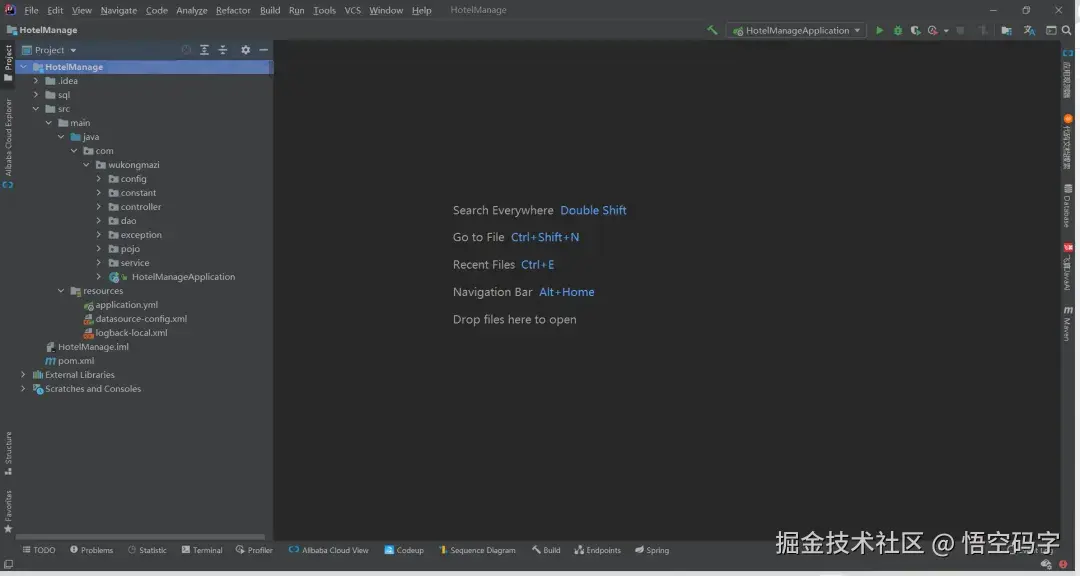This screenshot has height=576, width=1080.
Task: Open the Endpoints tool window
Action: (x=597, y=550)
